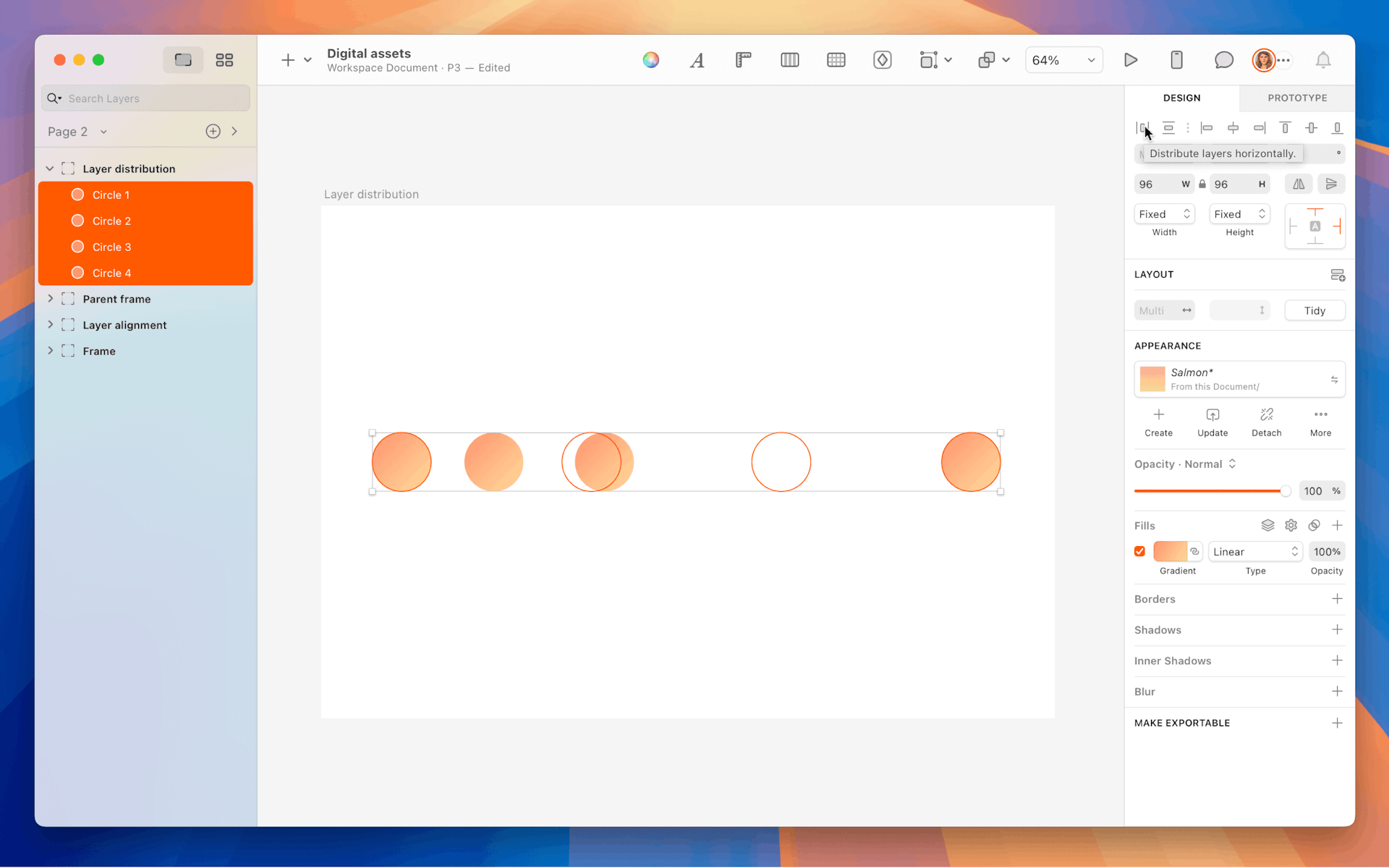
Task: Open the Linear fill type dropdown
Action: tap(1255, 552)
